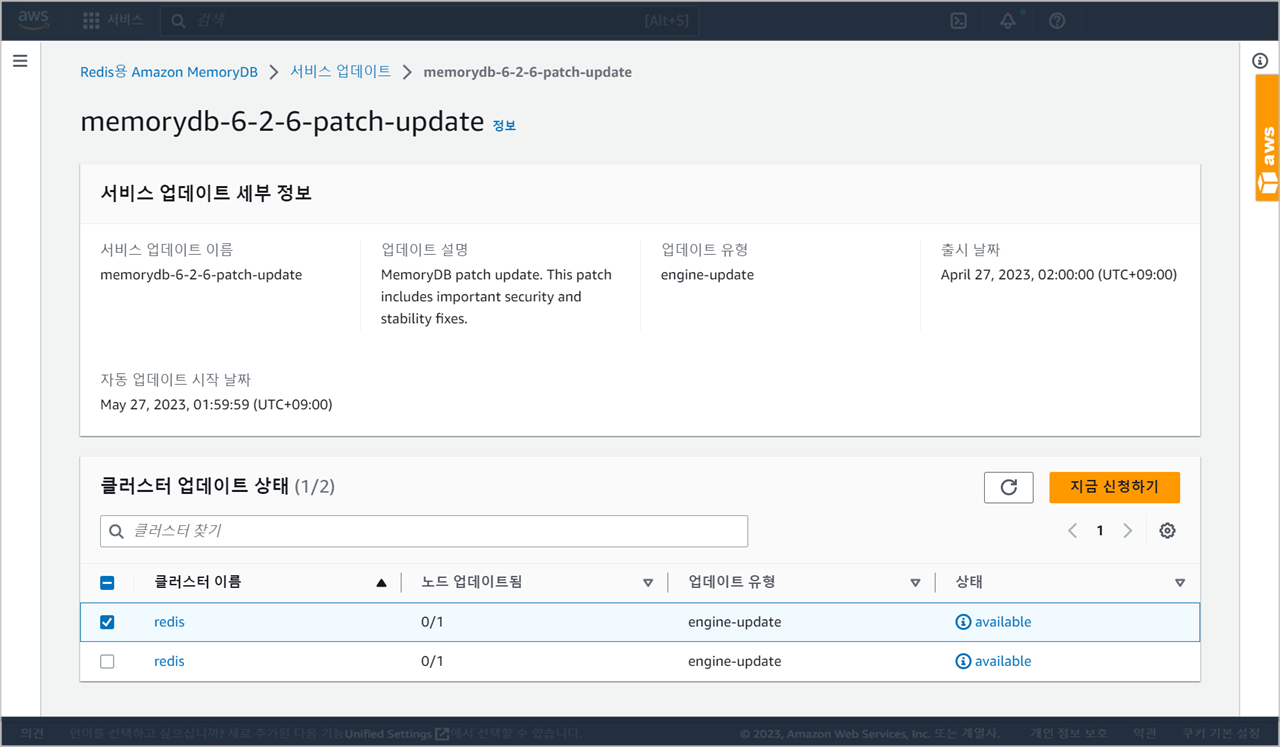Viewport: 1280px width, 747px height.
Task: Click engine-update in second redis row
Action: coord(735,661)
